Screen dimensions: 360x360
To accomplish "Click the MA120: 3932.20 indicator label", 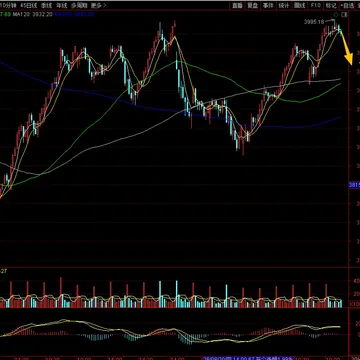I will 33,15.
